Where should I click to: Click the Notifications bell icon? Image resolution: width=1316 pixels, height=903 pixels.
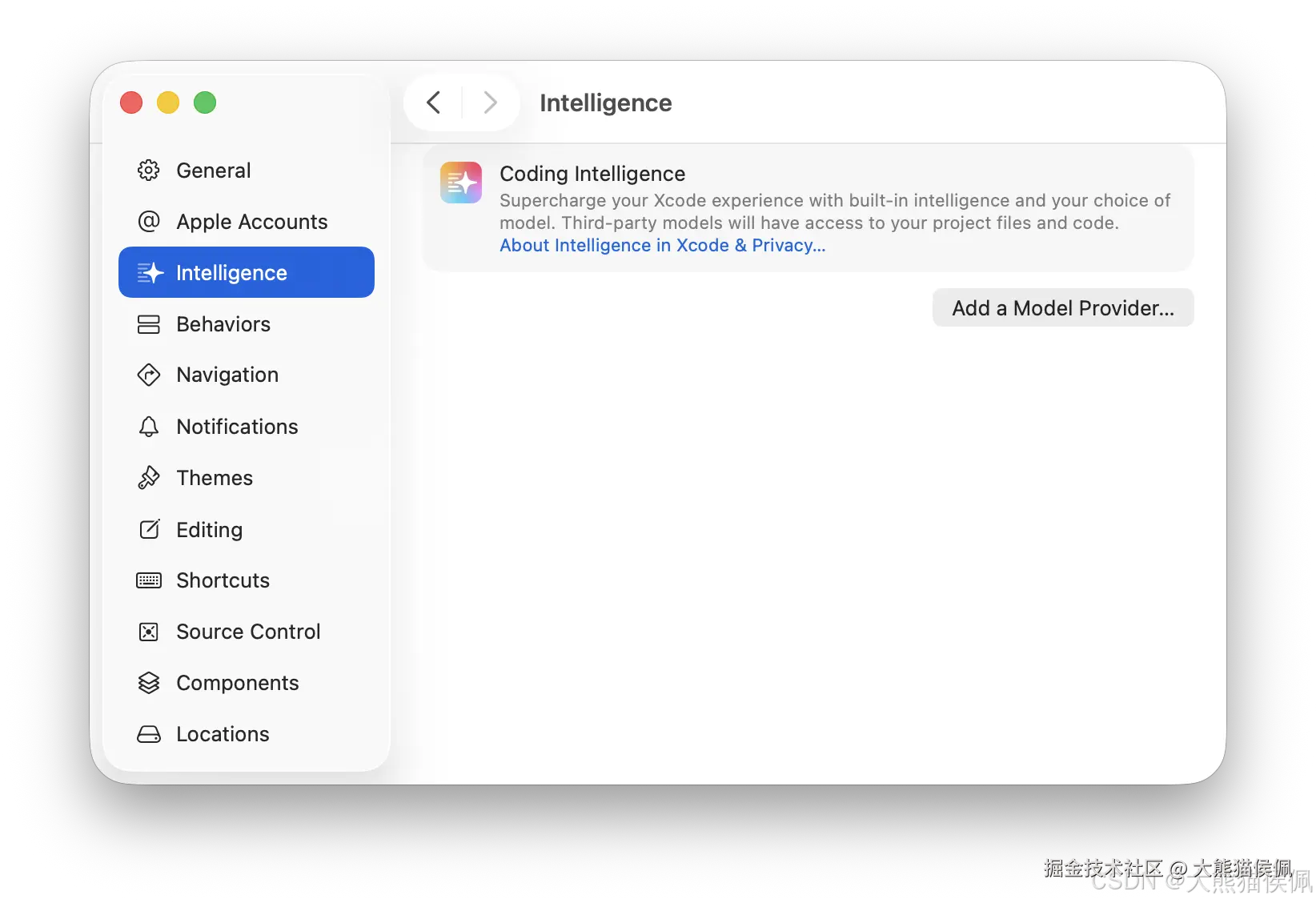pyautogui.click(x=149, y=427)
